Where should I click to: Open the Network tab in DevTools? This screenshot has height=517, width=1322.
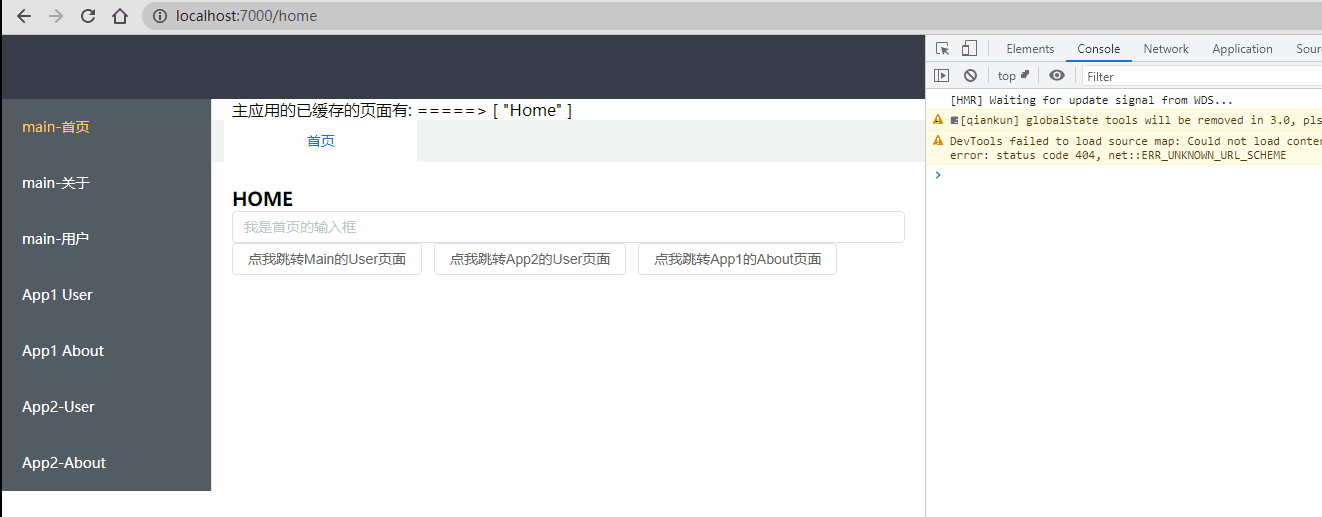(1166, 49)
